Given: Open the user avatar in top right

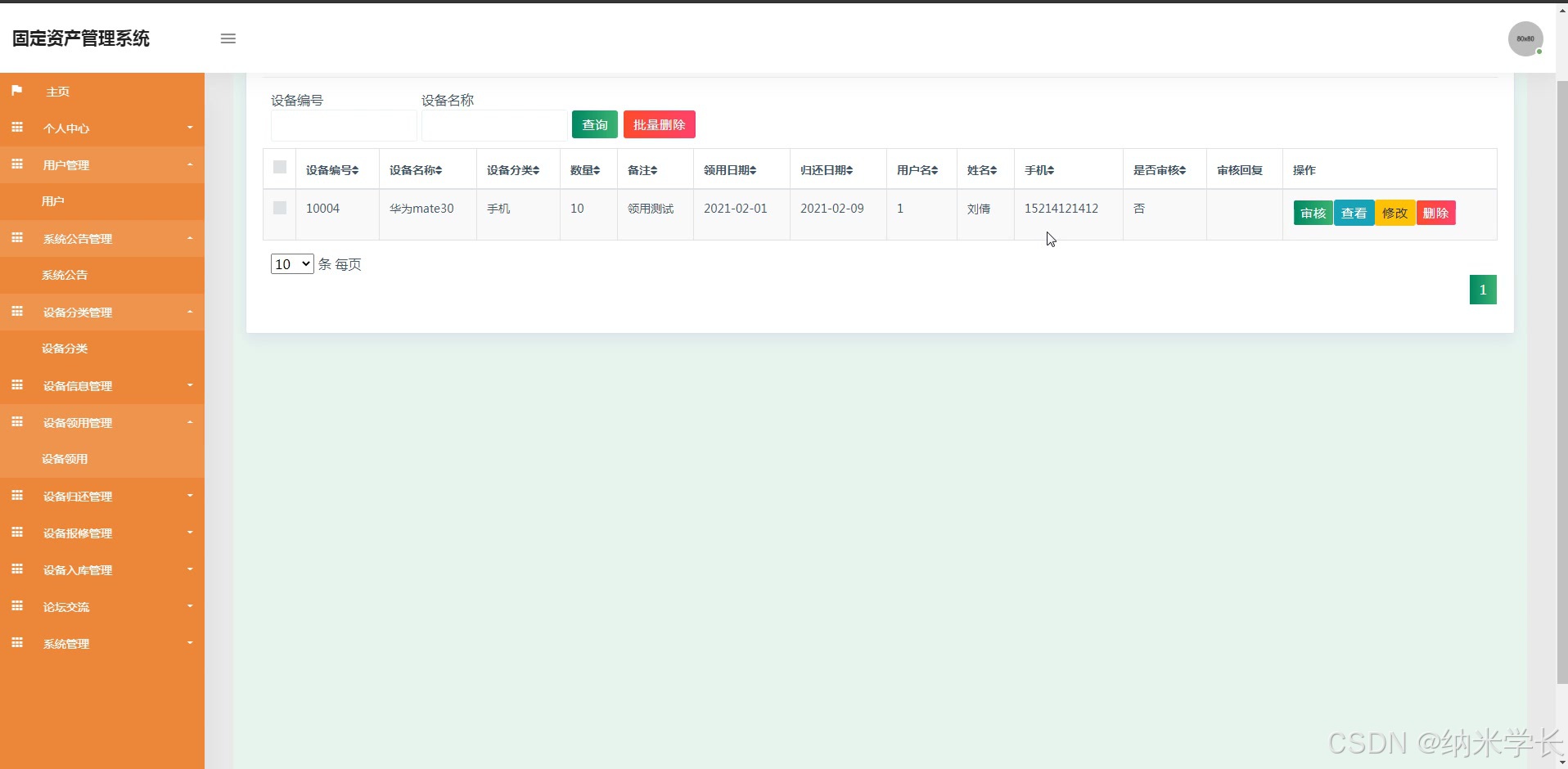Looking at the screenshot, I should click(x=1525, y=38).
